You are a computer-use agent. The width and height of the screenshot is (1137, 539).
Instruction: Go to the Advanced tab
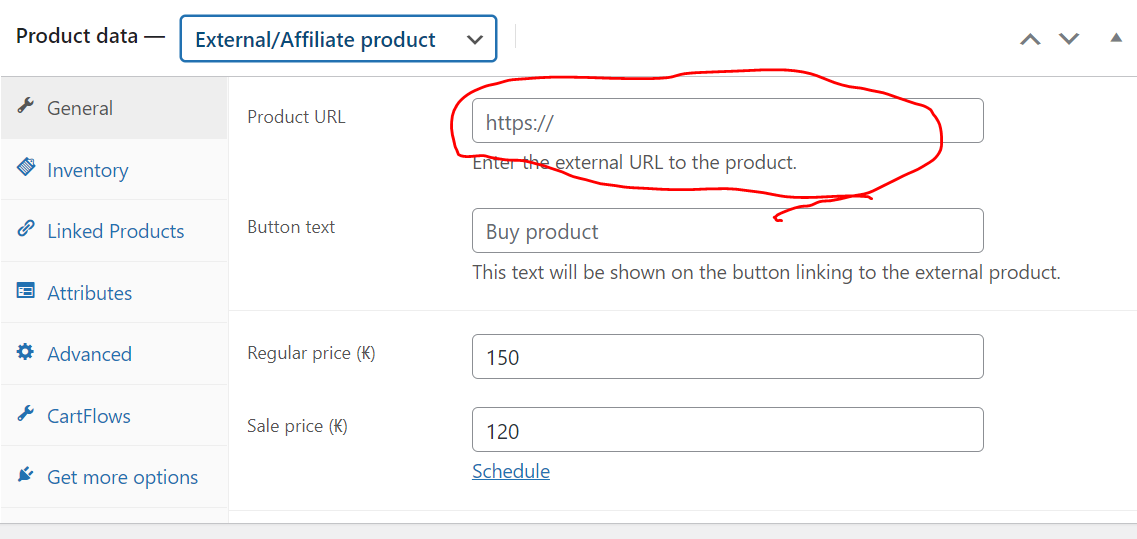(x=90, y=354)
